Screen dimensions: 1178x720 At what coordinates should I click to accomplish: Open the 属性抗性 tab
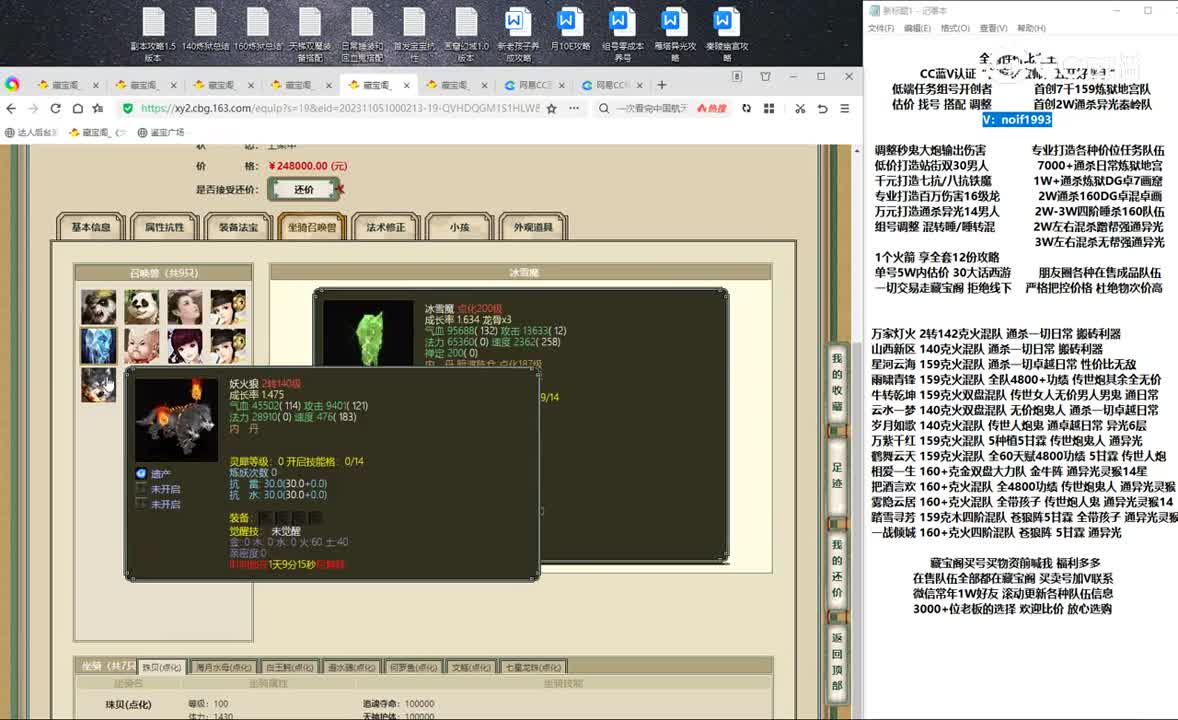coord(165,227)
